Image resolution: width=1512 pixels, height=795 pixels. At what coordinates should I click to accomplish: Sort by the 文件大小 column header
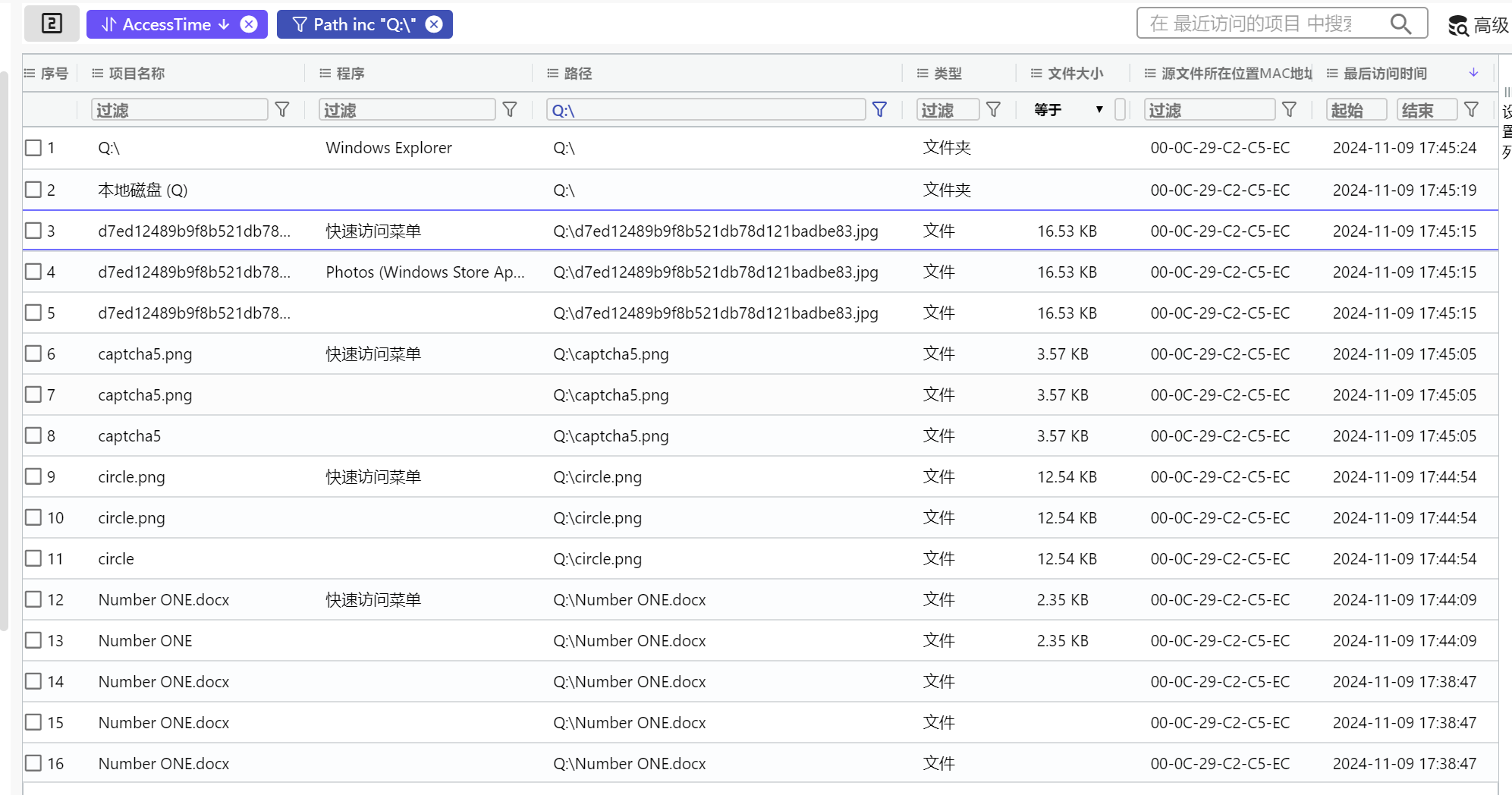[x=1076, y=74]
